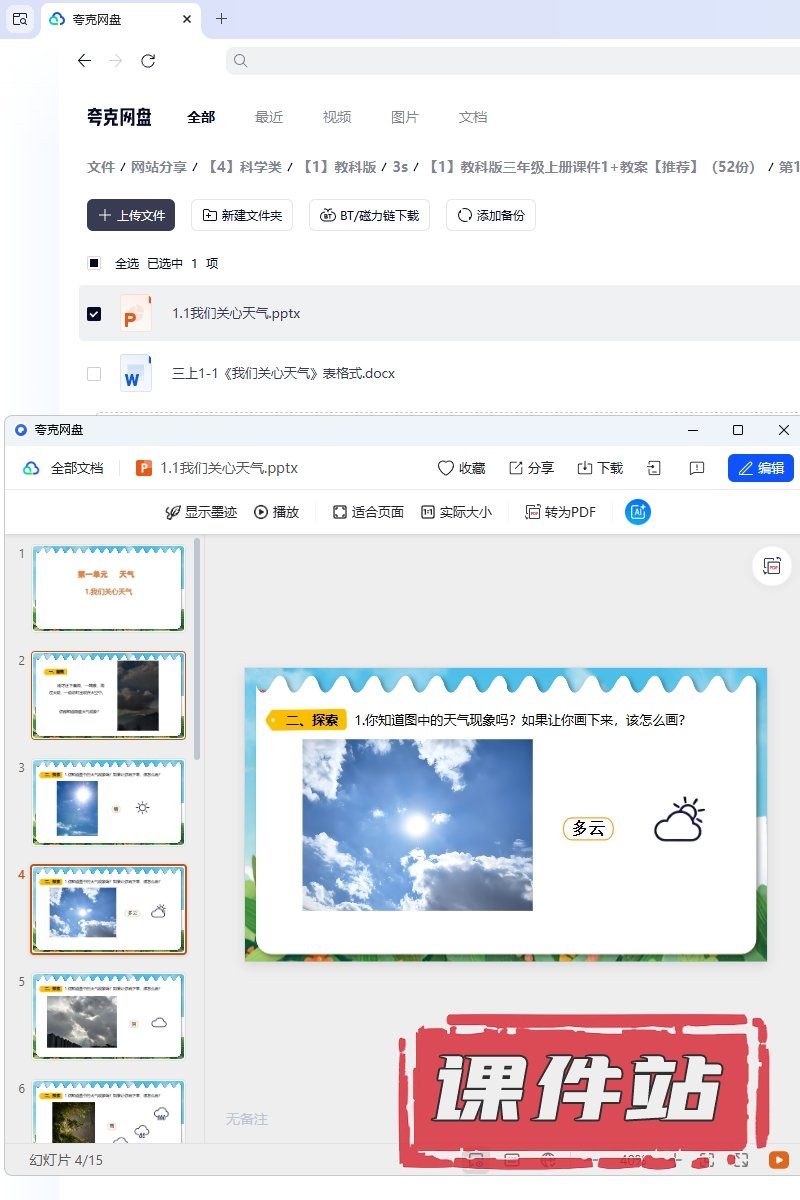The image size is (800, 1200).
Task: Click 显示墨迹 to show ink
Action: click(201, 512)
